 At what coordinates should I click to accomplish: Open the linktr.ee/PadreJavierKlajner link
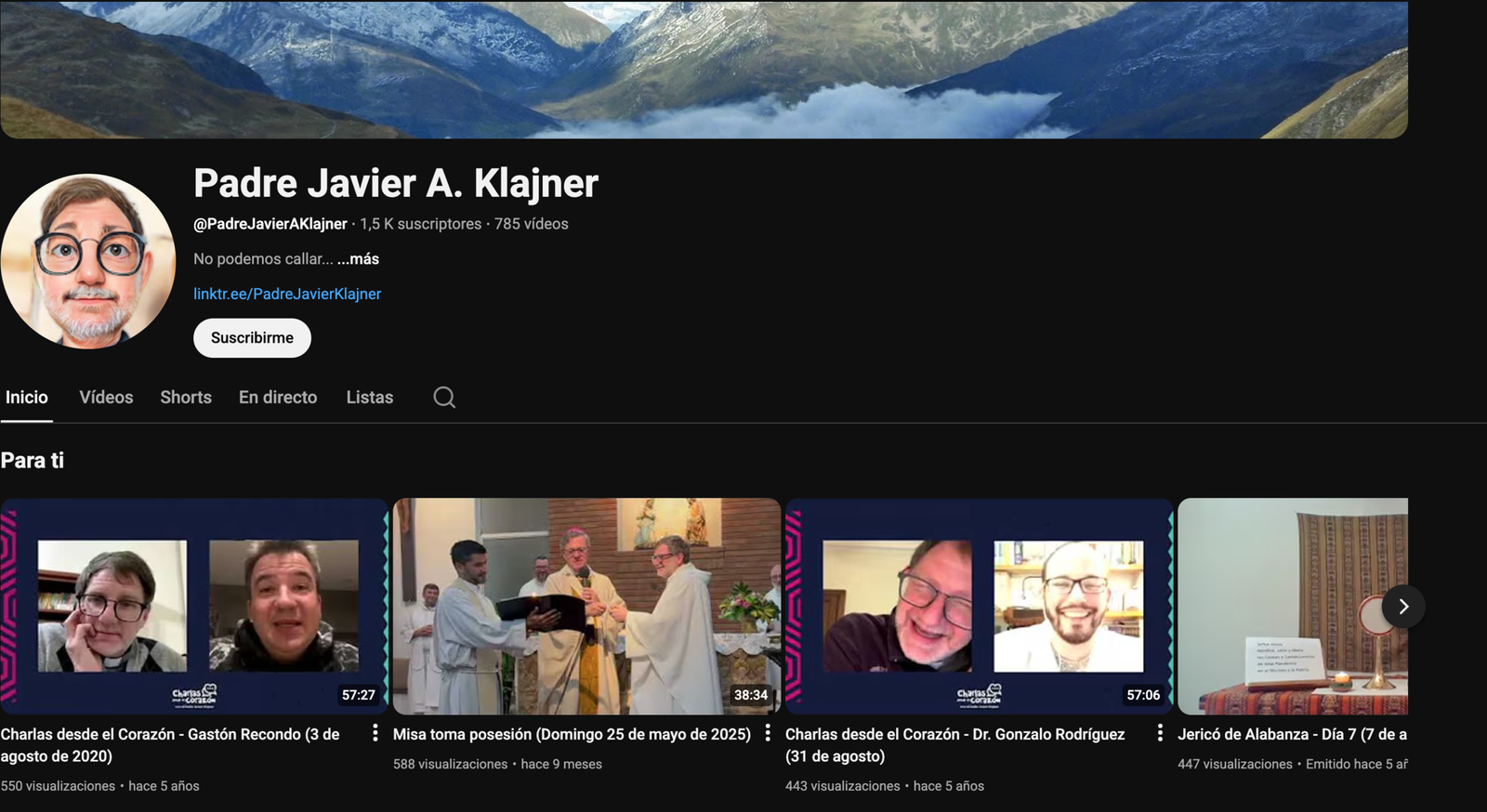287,294
